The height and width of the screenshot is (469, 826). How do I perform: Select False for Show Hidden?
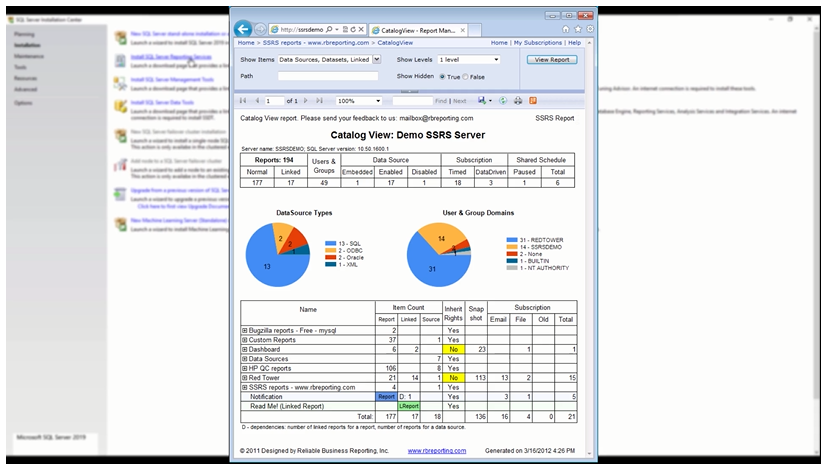pos(466,76)
